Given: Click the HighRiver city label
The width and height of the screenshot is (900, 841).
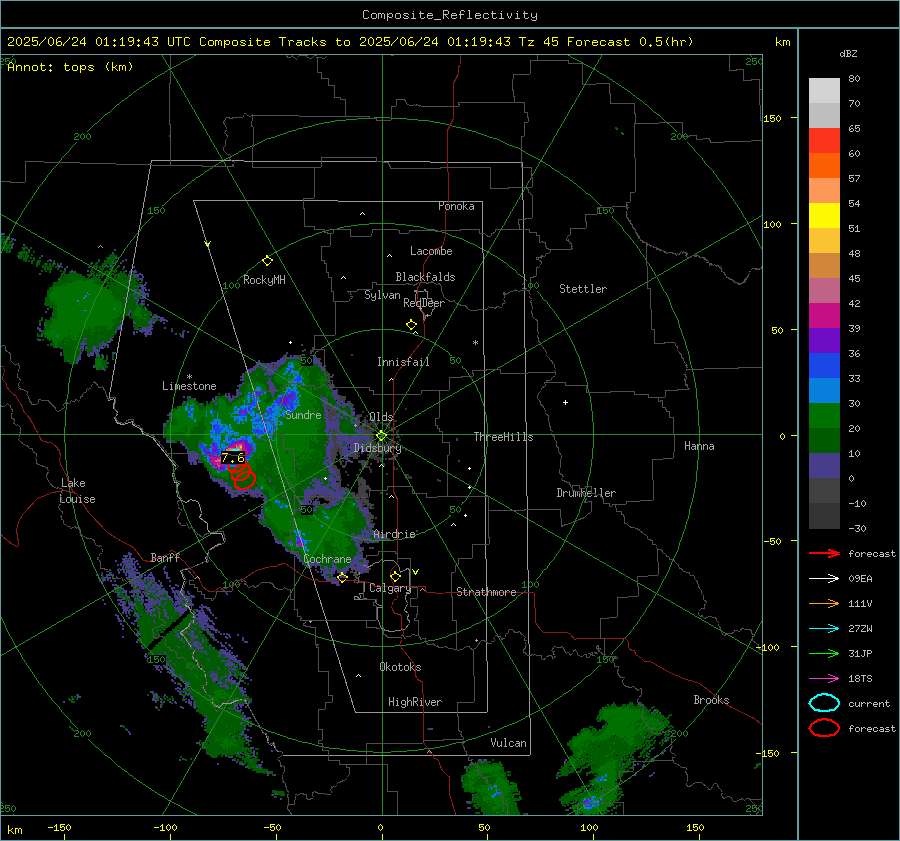Looking at the screenshot, I should pos(415,702).
